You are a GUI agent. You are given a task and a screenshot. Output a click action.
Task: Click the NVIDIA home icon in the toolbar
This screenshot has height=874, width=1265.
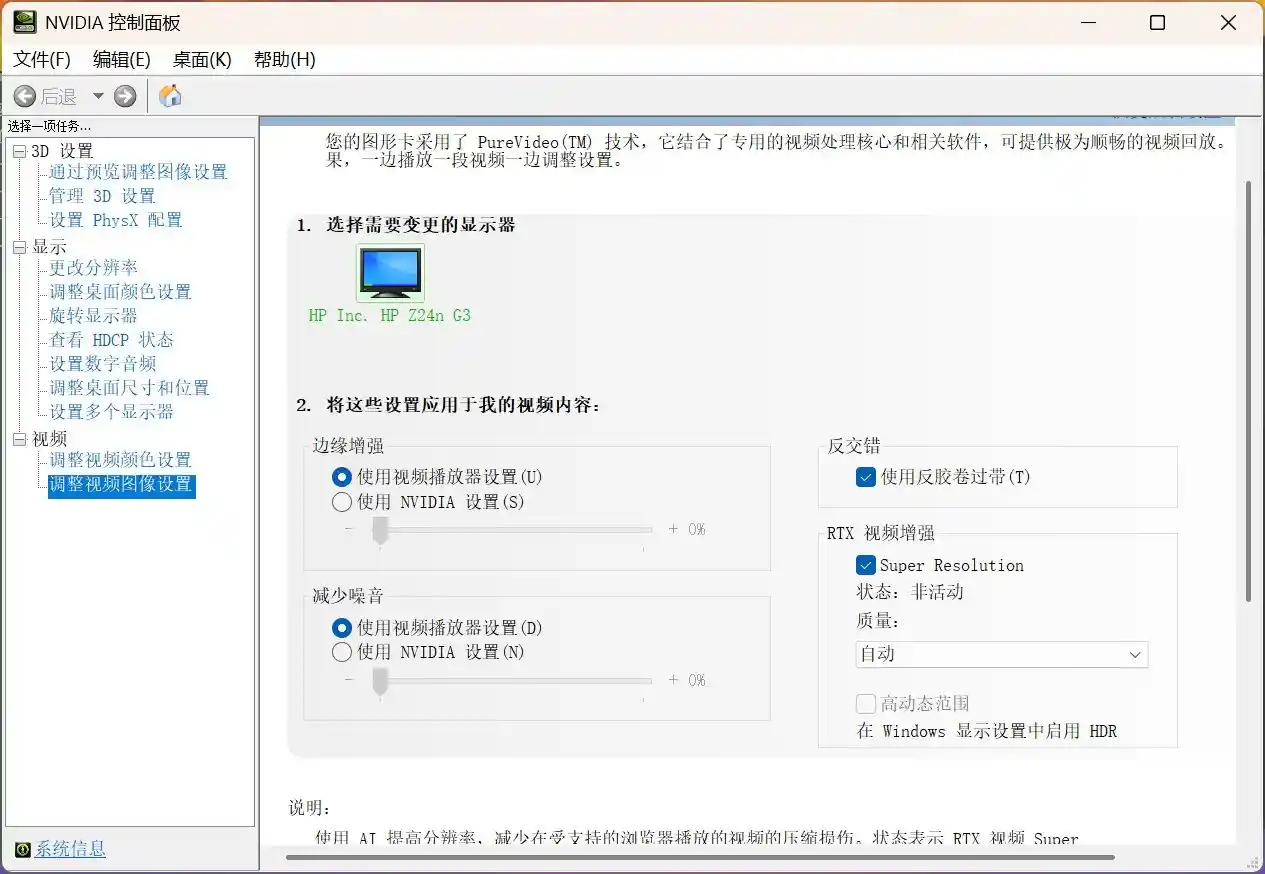pos(169,95)
